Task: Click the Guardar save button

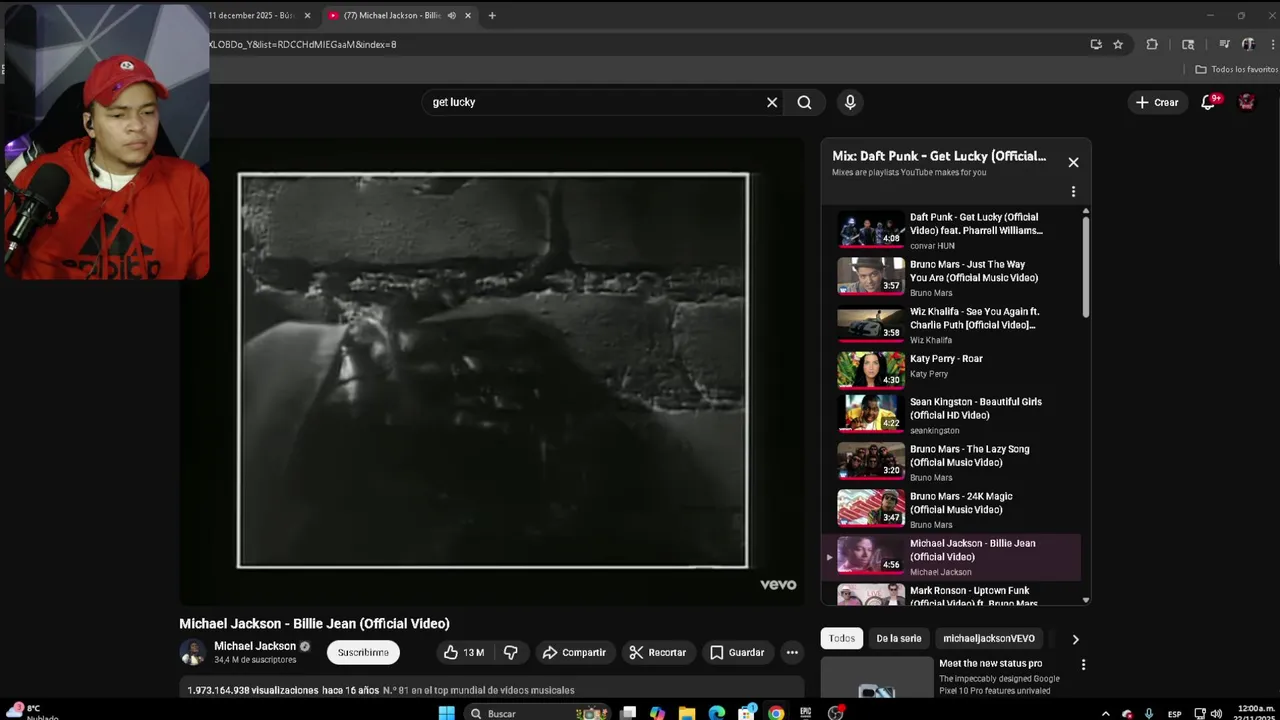Action: click(x=737, y=652)
